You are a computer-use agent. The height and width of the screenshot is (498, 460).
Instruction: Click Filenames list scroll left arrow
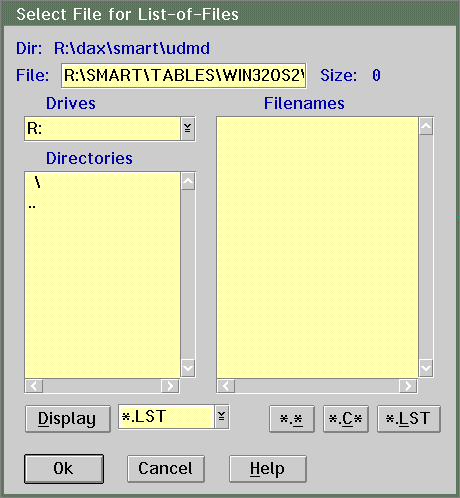pyautogui.click(x=226, y=386)
